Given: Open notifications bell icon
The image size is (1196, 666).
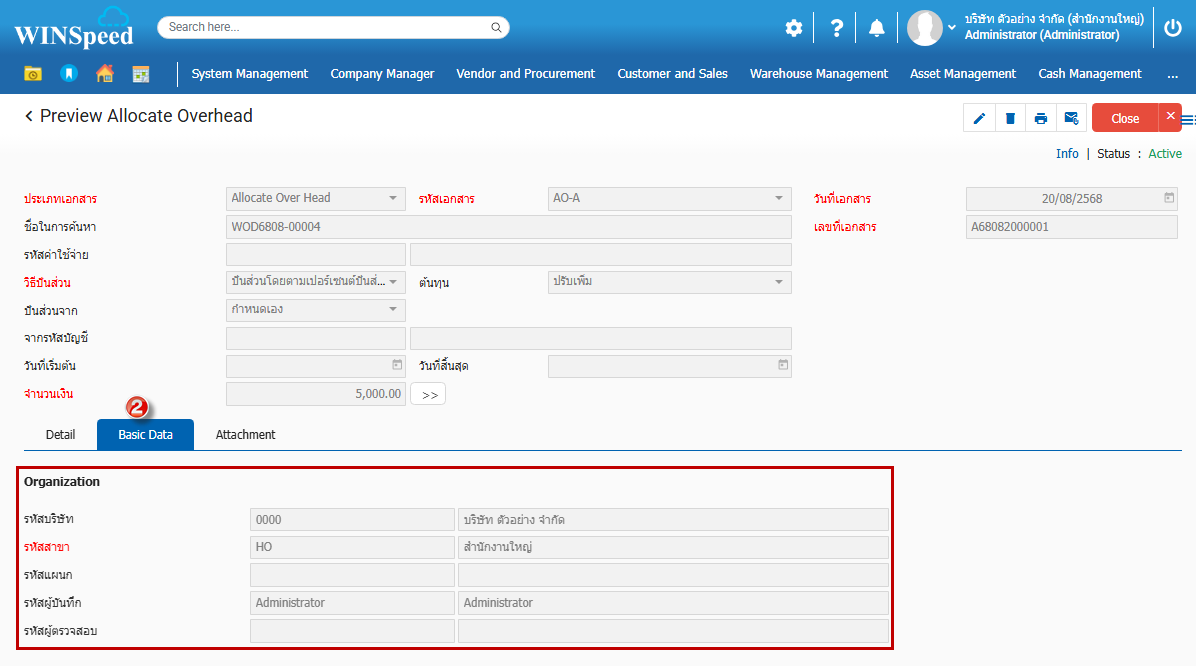Looking at the screenshot, I should tap(877, 28).
